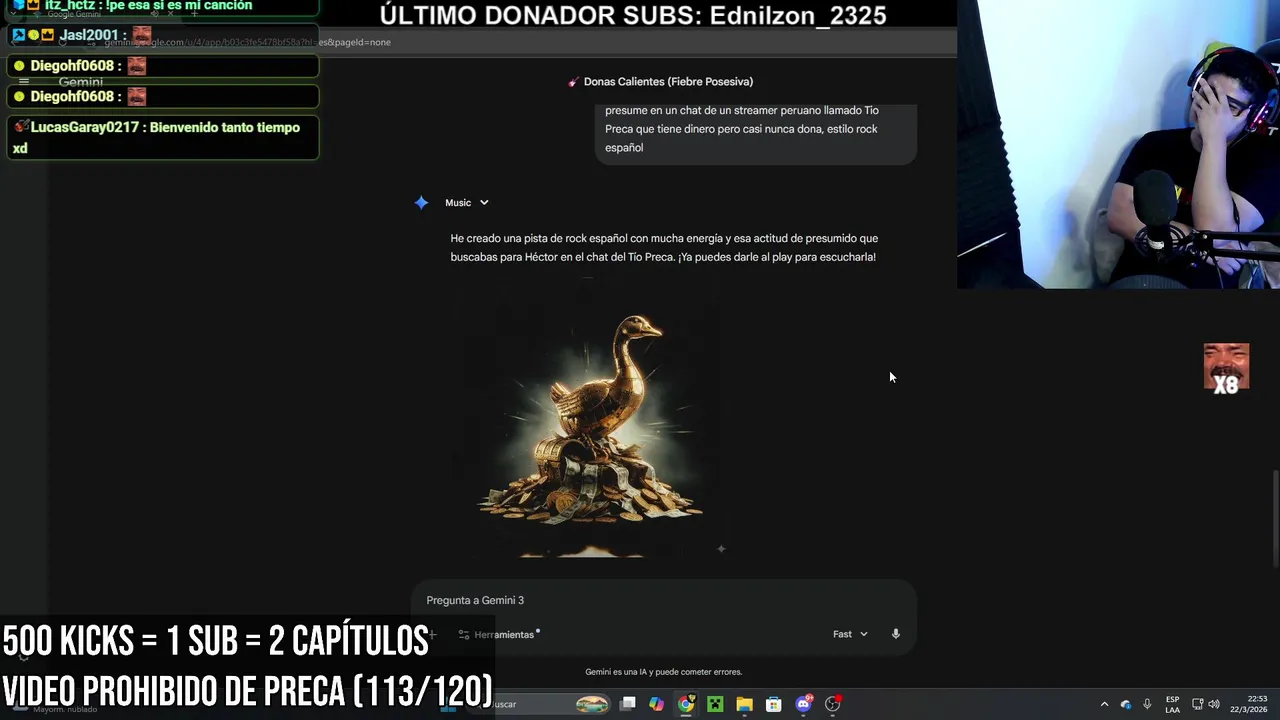Click the search highlight image in taskbar search
The width and height of the screenshot is (1280, 720).
(x=592, y=704)
